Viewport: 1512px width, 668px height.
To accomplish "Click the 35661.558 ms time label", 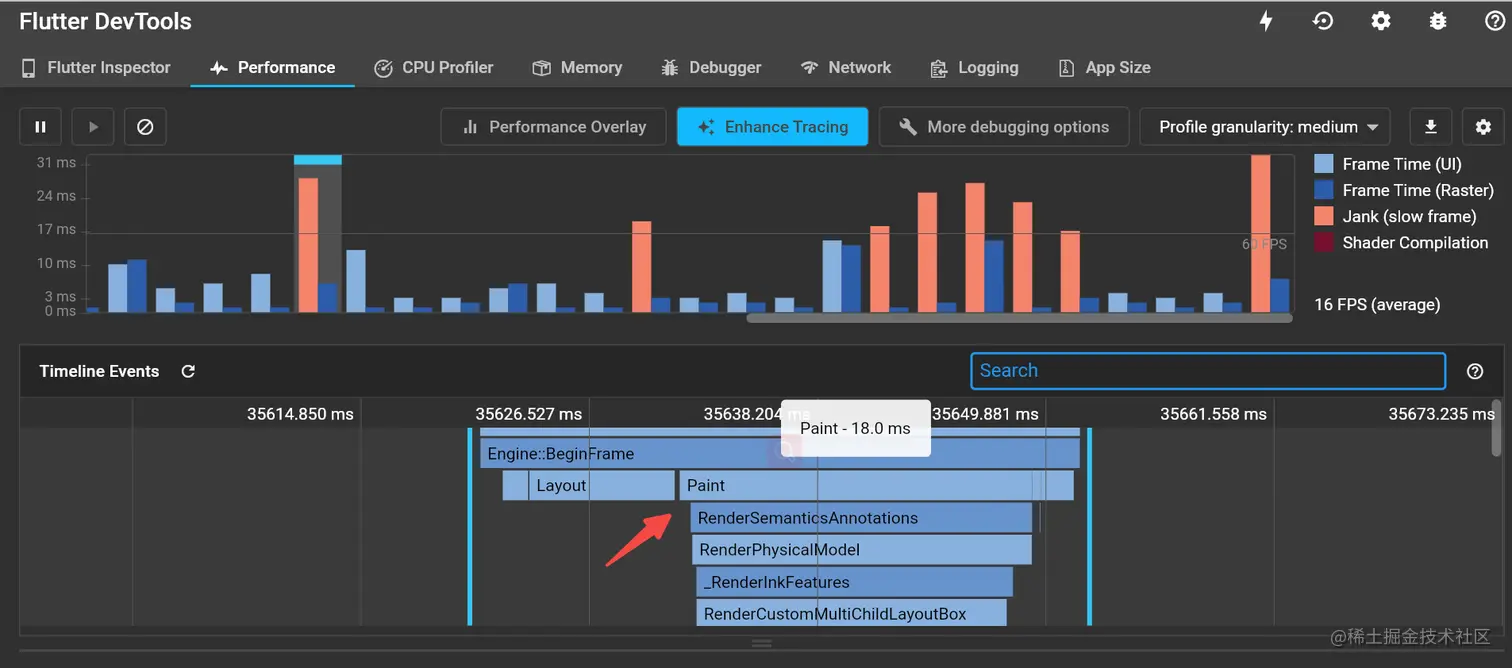I will [x=1213, y=413].
